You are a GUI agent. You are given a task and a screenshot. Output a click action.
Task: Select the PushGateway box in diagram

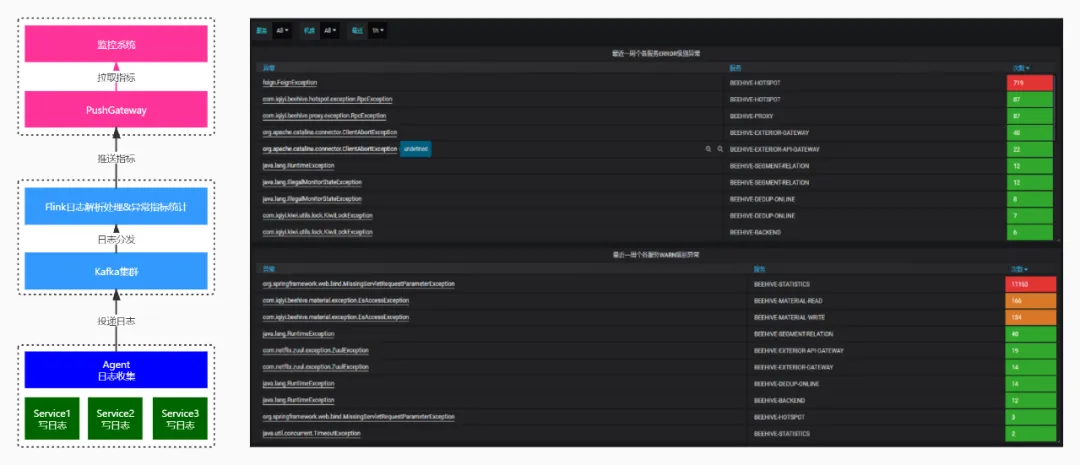click(x=116, y=110)
